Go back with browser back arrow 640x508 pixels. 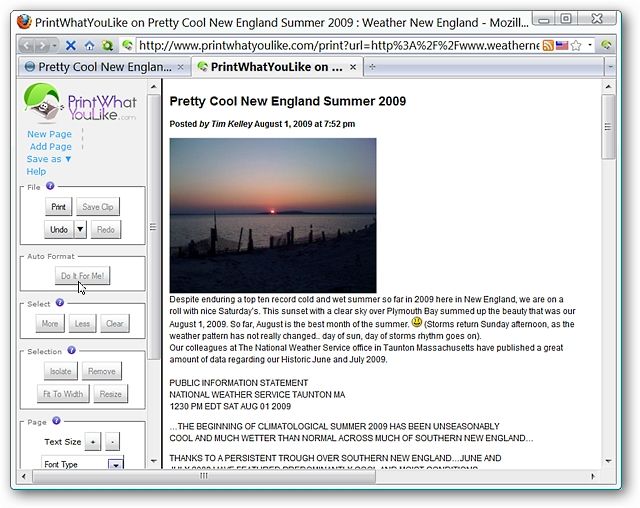click(x=27, y=45)
